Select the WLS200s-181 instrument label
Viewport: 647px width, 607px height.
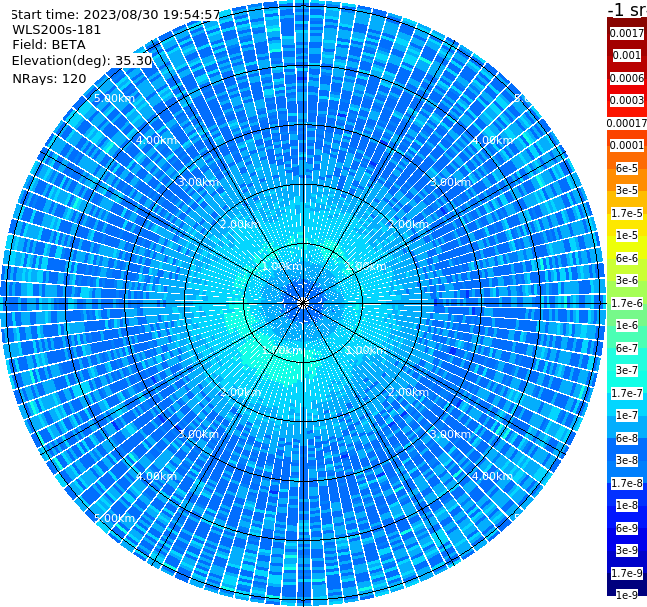[57, 30]
